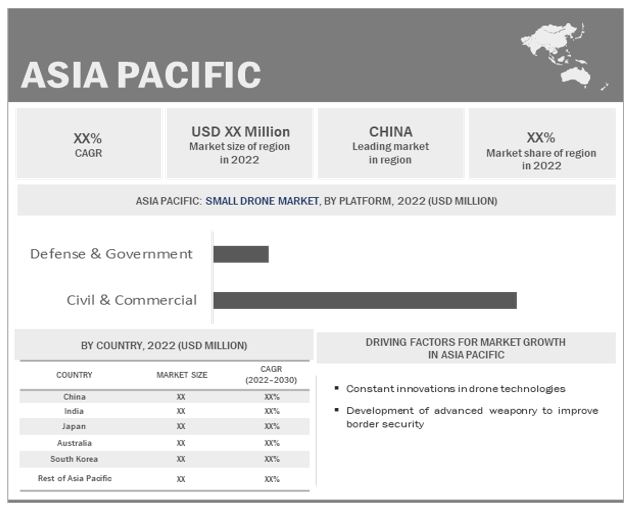The height and width of the screenshot is (512, 636).
Task: Click the BY COUNTRY, 2022 section header
Action: (164, 345)
